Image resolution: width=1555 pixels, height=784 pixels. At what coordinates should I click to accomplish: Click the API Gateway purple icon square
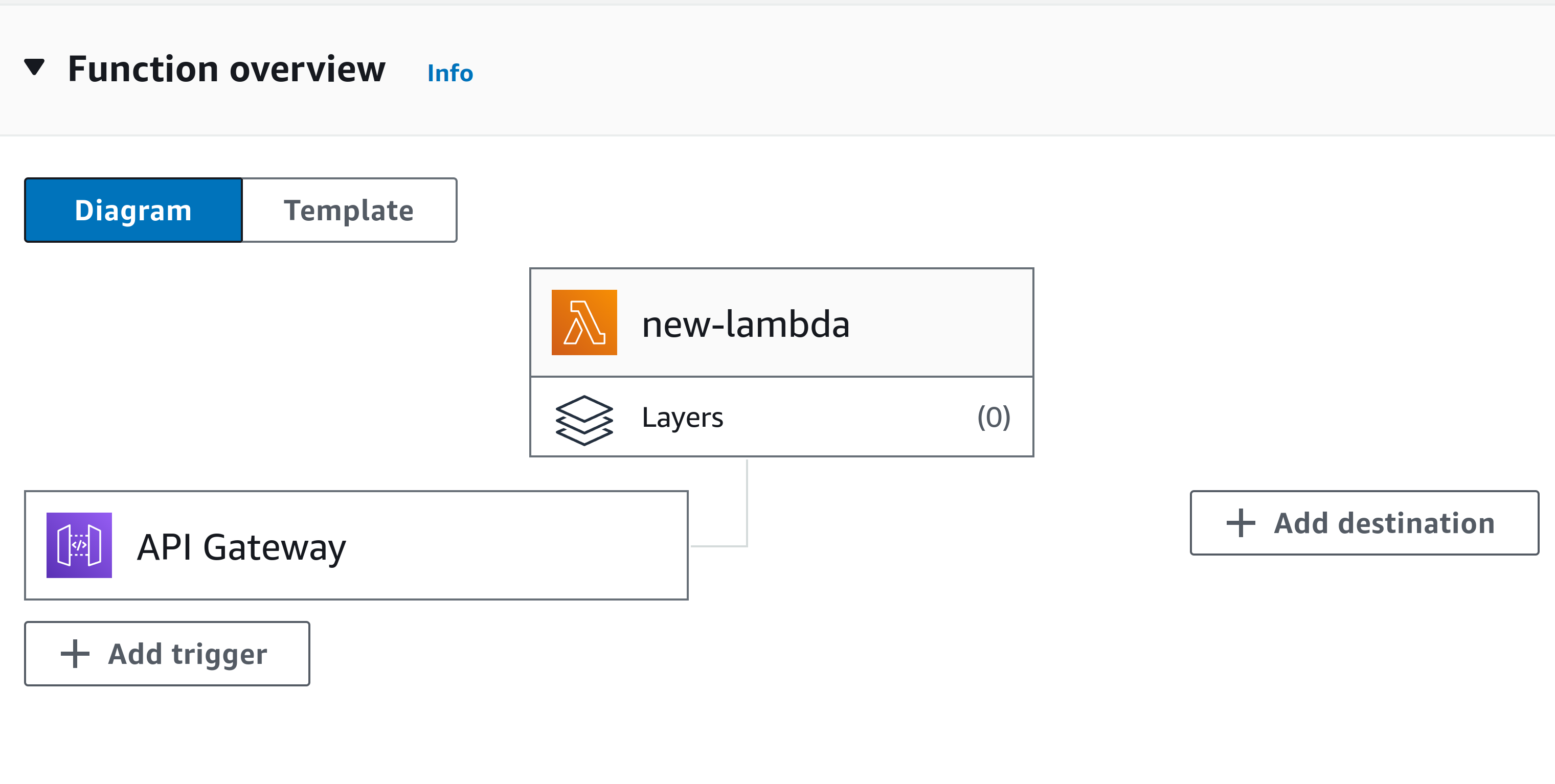tap(79, 546)
